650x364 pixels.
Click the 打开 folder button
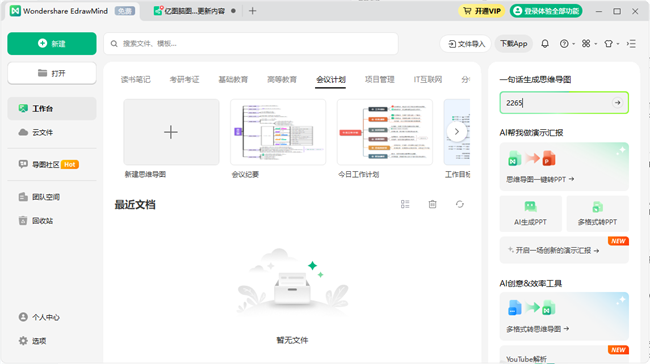[x=52, y=73]
